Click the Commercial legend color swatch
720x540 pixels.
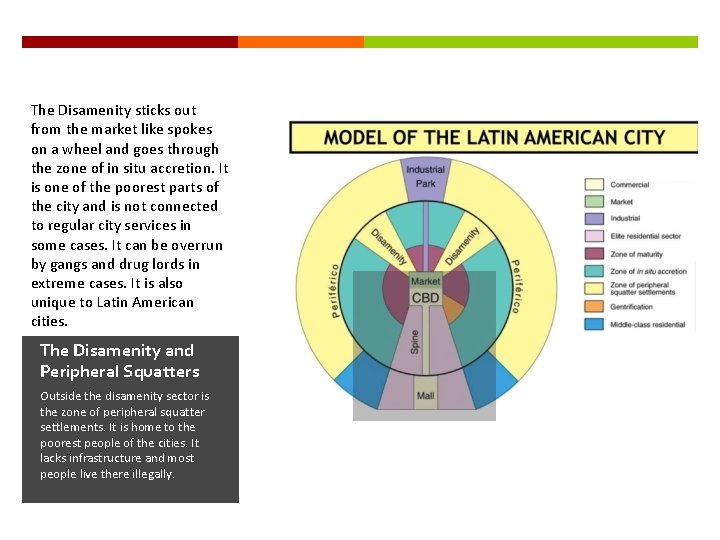tap(594, 185)
